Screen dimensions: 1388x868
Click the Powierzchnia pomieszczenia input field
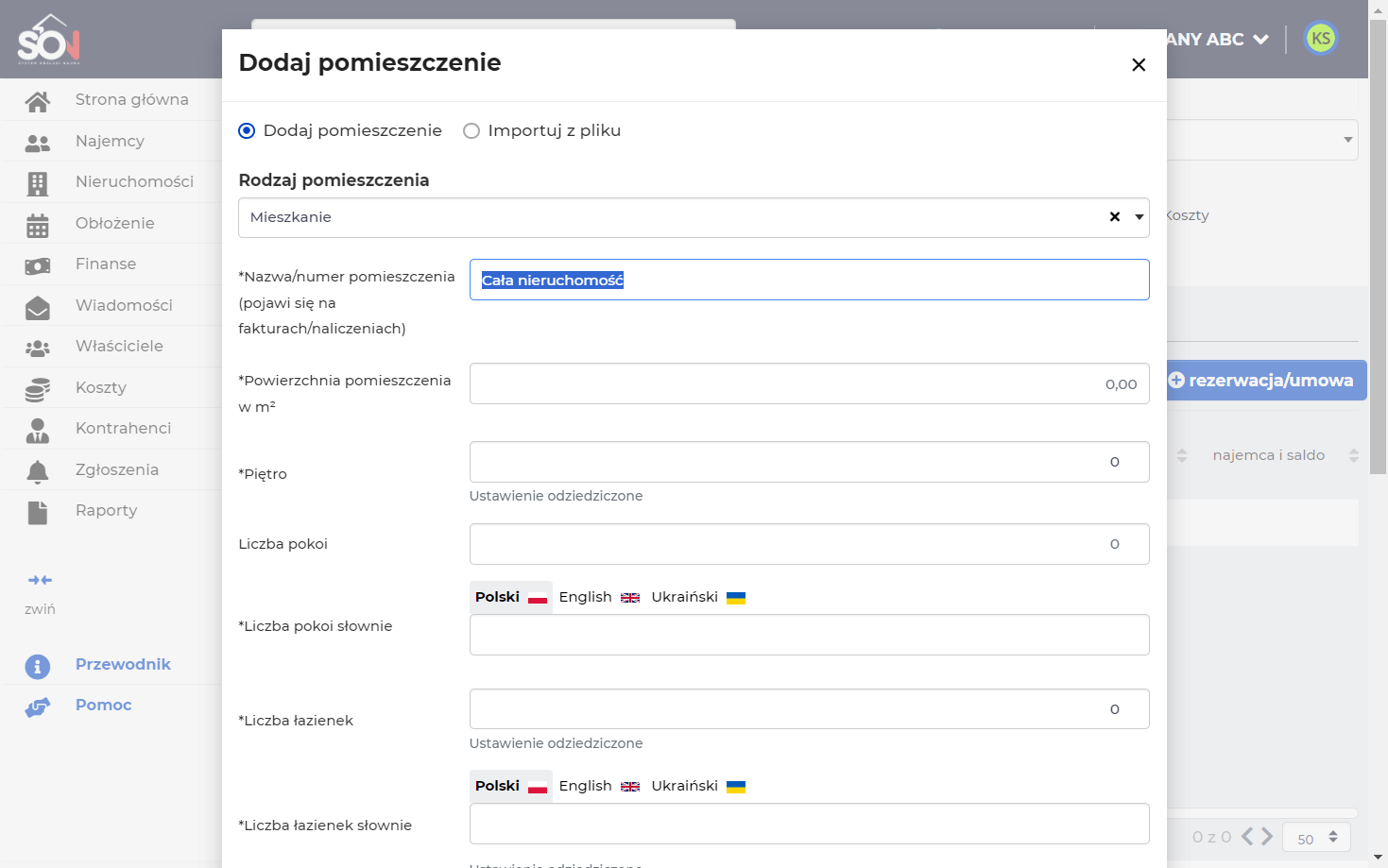pos(810,383)
